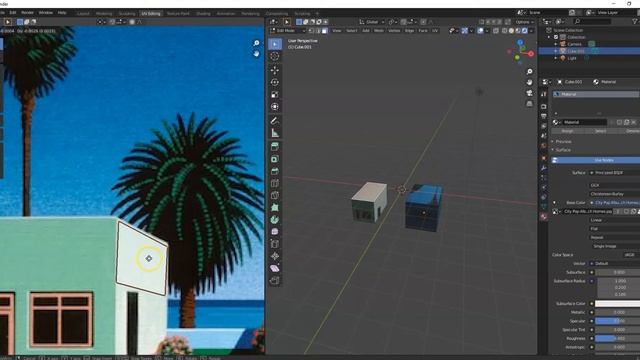
Task: Click the zoom magnifier in 3D viewport
Action: [x=529, y=72]
